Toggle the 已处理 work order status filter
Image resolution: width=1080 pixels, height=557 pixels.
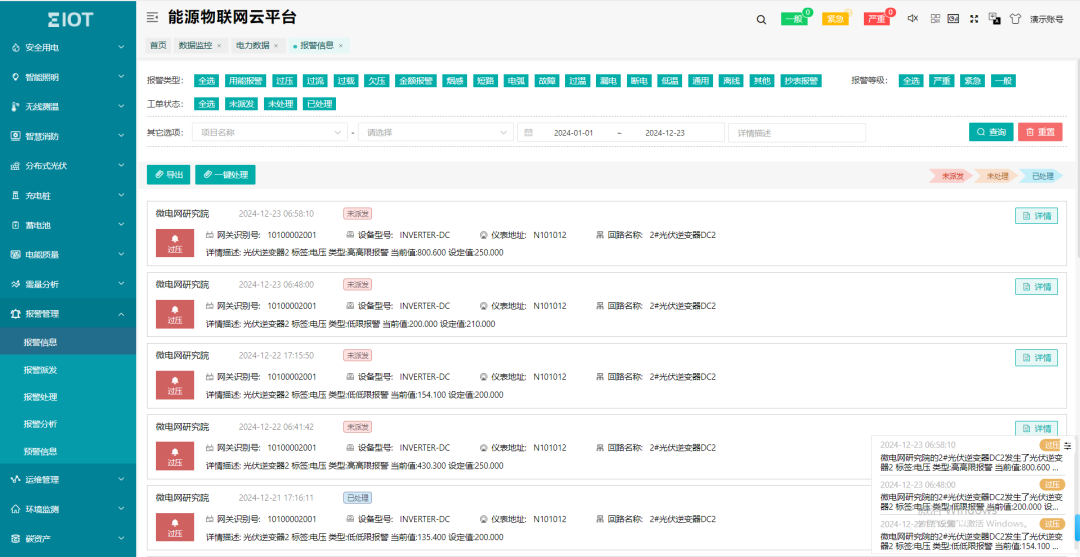point(320,104)
